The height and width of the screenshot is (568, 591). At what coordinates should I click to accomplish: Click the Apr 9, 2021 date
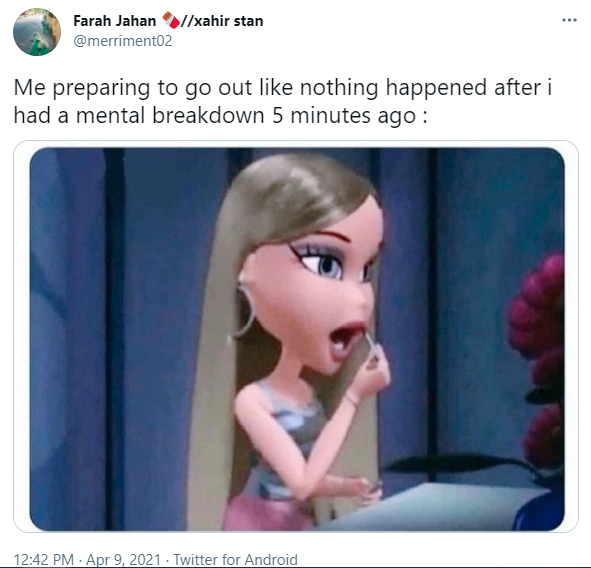124,559
